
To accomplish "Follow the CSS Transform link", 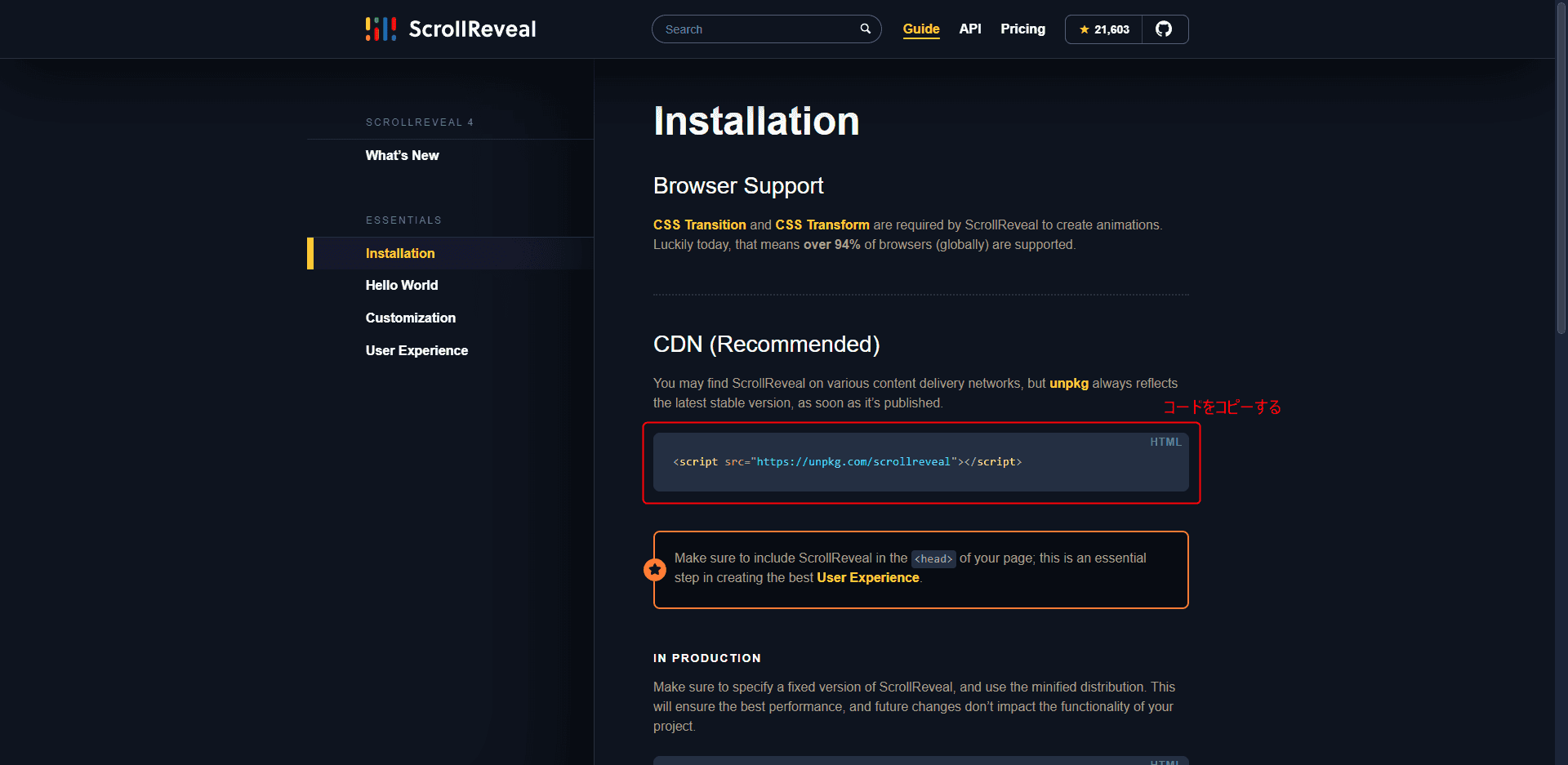I will 822,225.
